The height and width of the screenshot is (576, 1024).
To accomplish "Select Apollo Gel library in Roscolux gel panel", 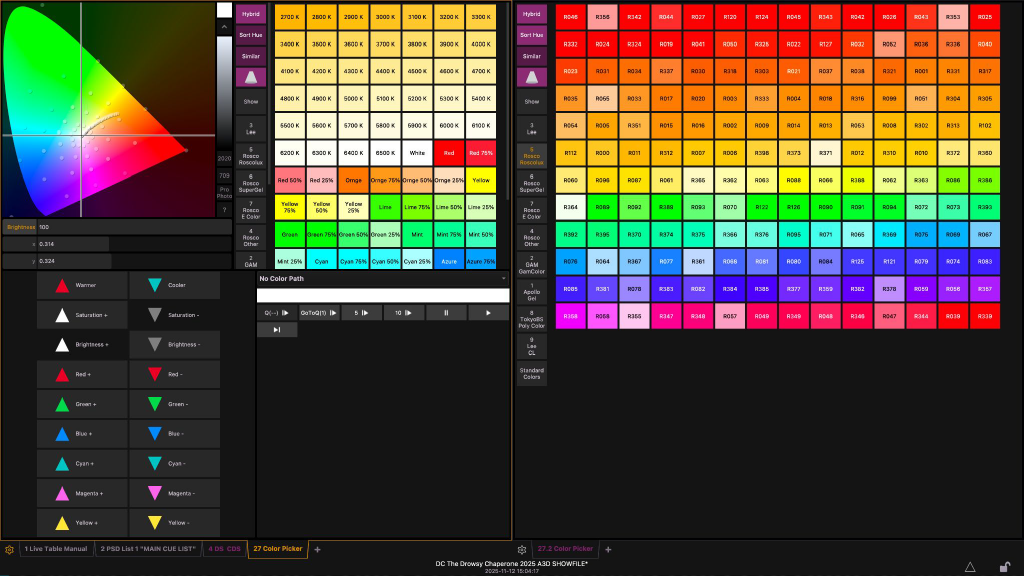I will [532, 292].
